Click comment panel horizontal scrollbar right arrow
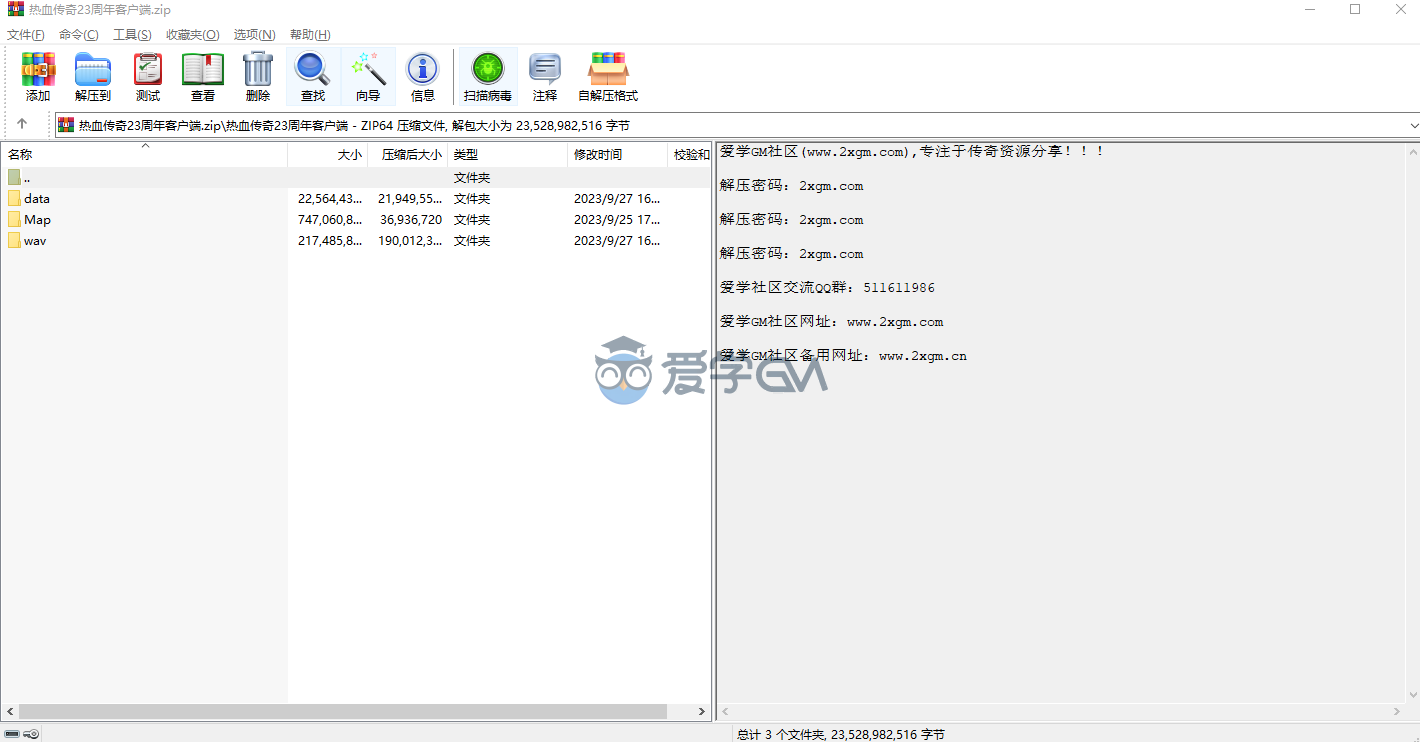 pos(1398,711)
